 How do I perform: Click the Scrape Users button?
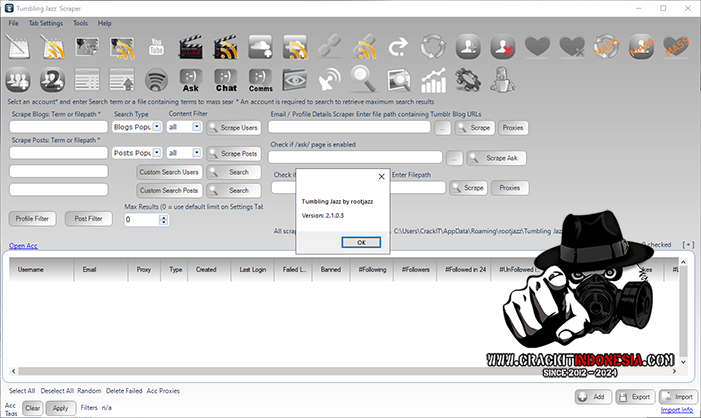click(x=233, y=128)
